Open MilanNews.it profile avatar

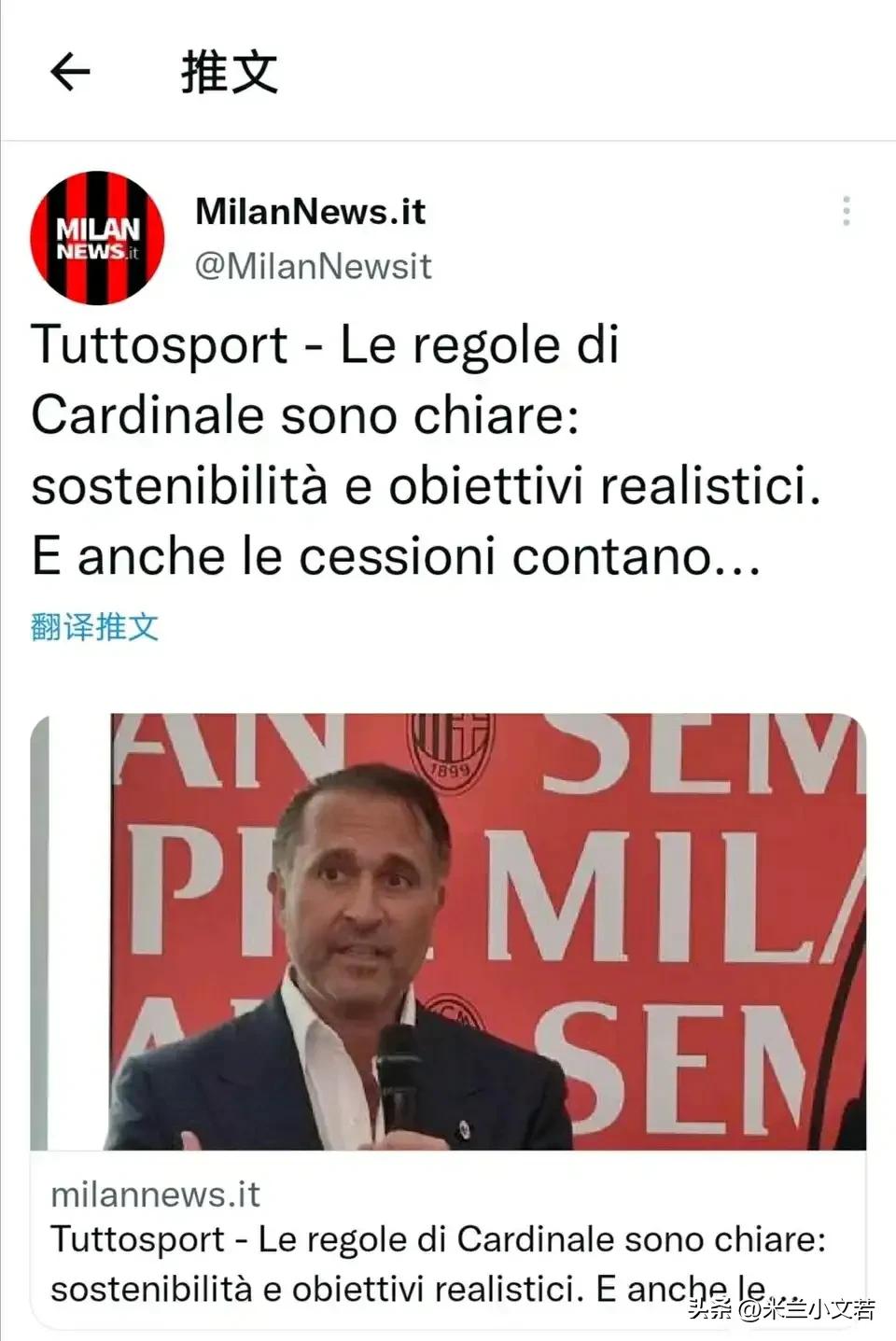coord(98,238)
